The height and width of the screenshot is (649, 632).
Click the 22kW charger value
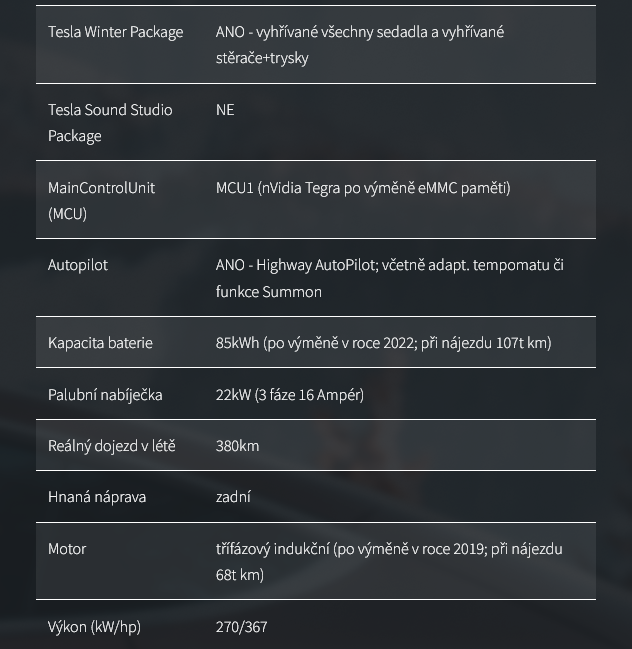coord(290,395)
